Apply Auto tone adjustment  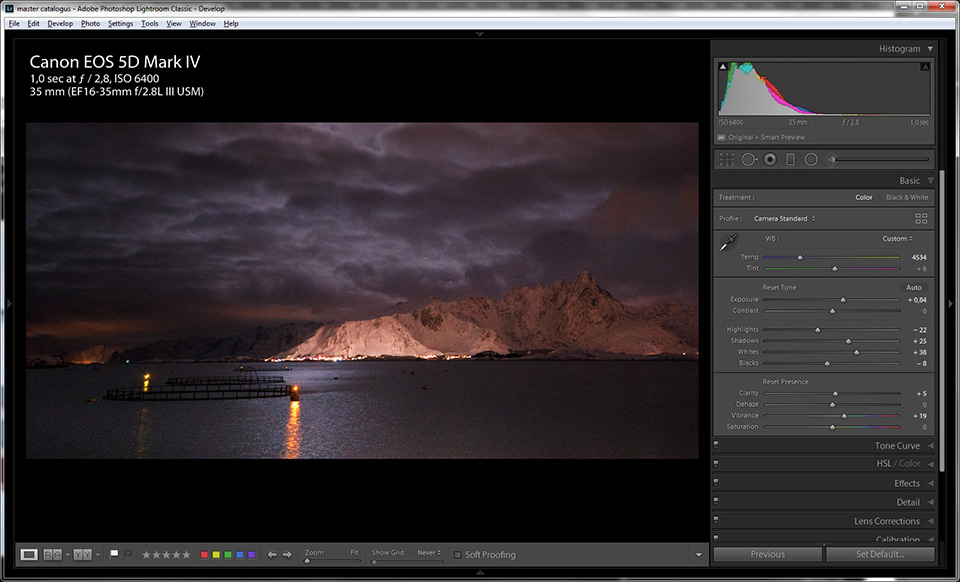[x=913, y=288]
